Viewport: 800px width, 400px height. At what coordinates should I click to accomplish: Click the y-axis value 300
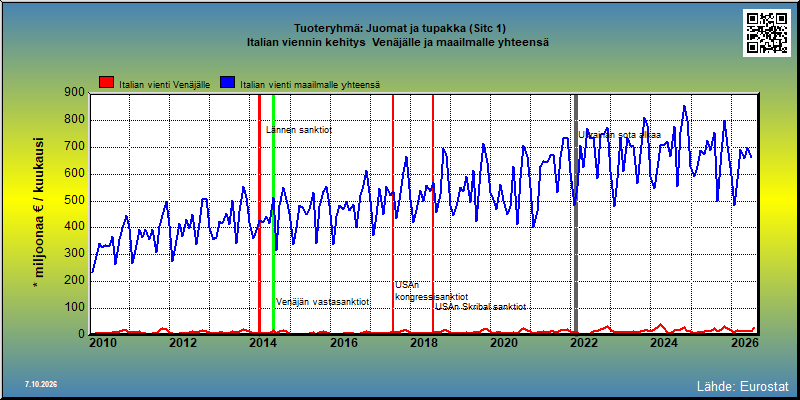[75, 254]
